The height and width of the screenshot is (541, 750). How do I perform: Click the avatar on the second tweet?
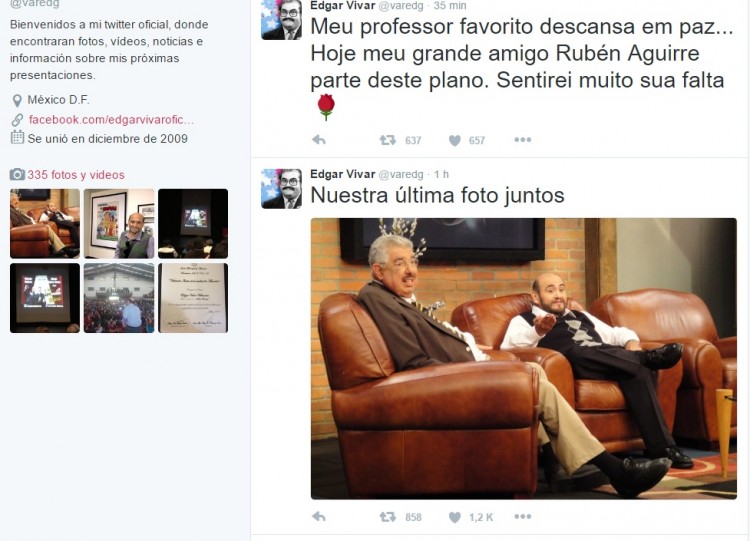281,188
